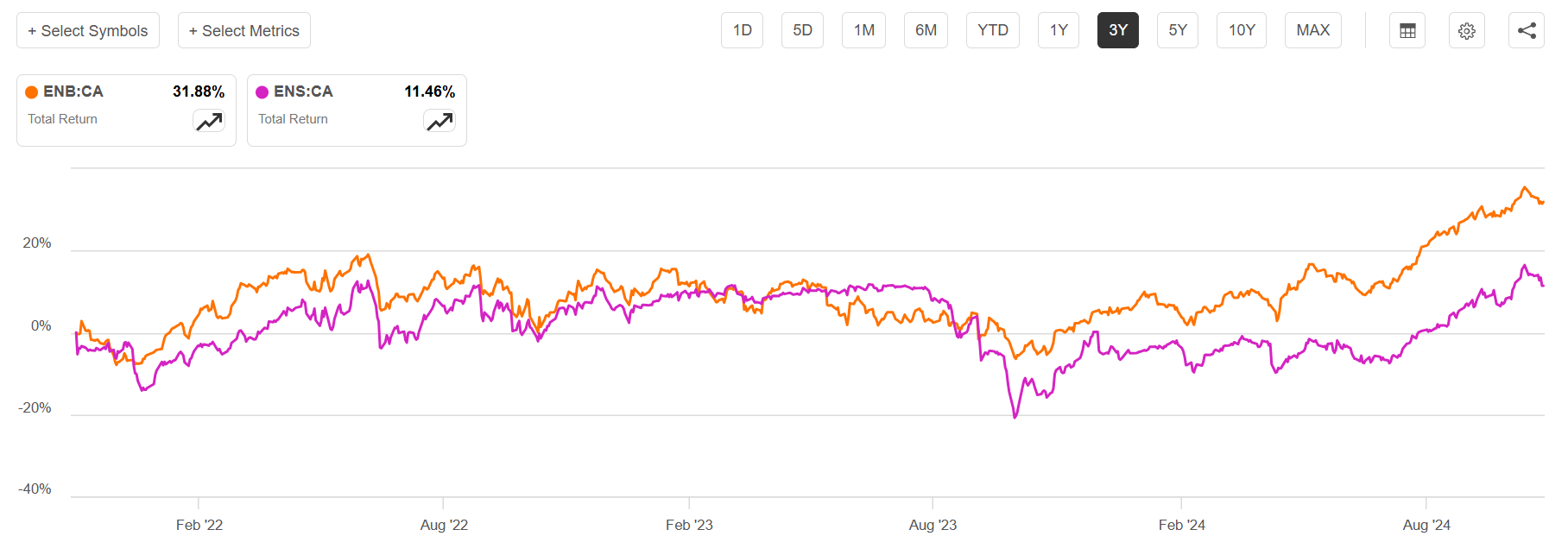Viewport: 1568px width, 555px height.
Task: Select the 1Y time range
Action: pyautogui.click(x=1059, y=30)
